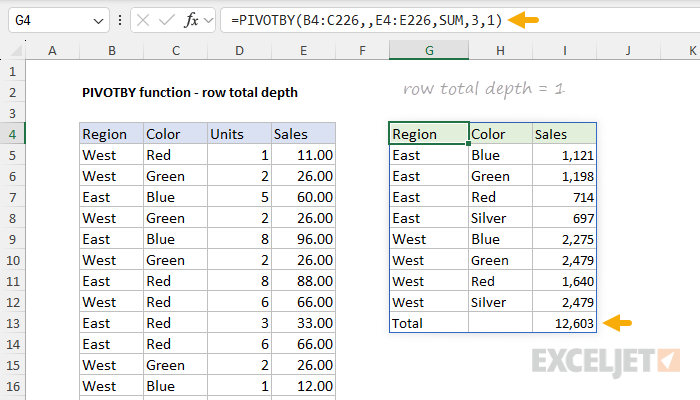
Task: Select column F header
Action: [362, 50]
